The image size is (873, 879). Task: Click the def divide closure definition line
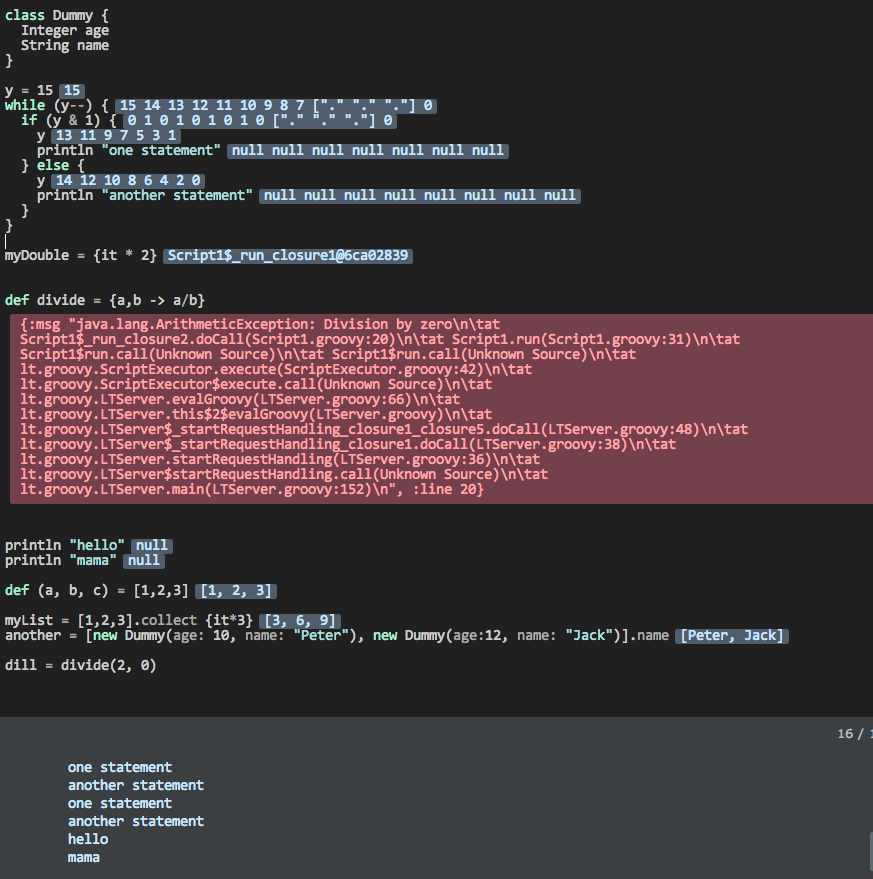(105, 300)
